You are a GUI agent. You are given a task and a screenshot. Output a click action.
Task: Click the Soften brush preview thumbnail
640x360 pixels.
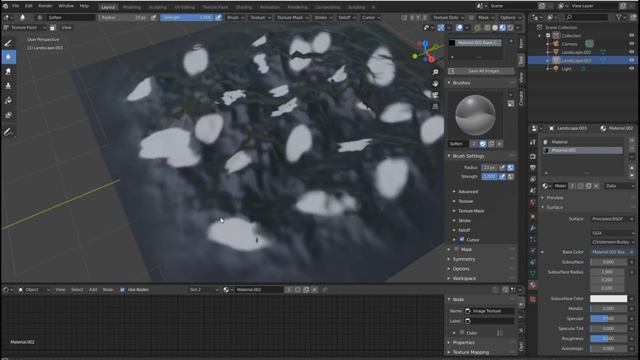[476, 115]
